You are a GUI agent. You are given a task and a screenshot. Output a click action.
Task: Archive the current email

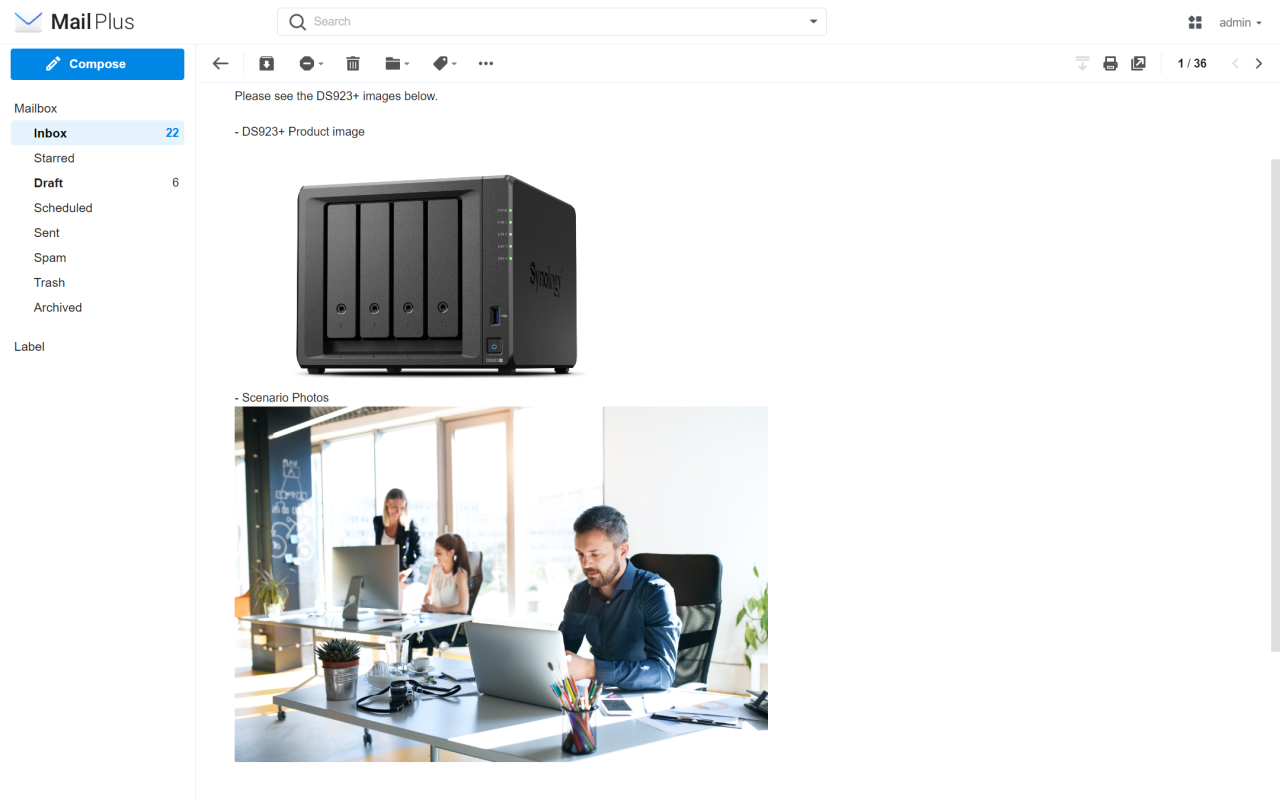point(266,63)
